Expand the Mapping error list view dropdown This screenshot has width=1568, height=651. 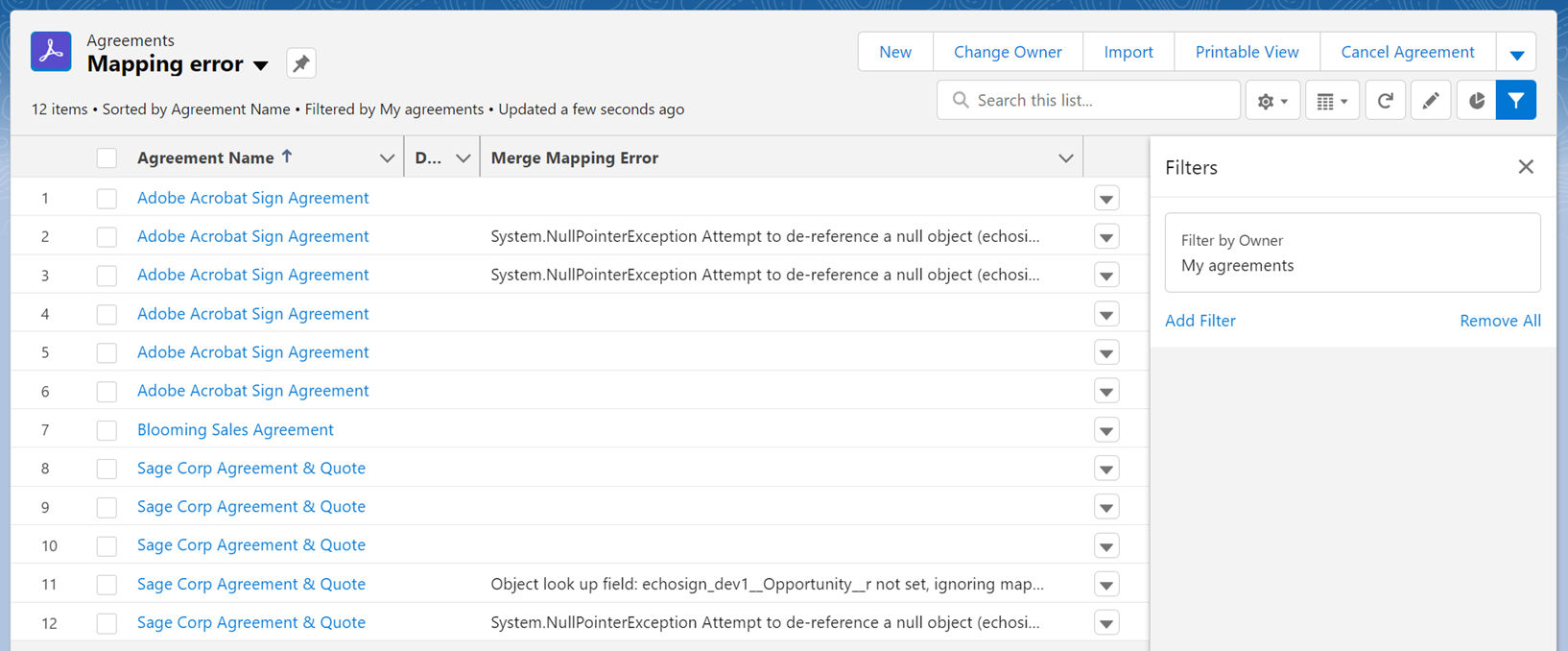pos(261,65)
